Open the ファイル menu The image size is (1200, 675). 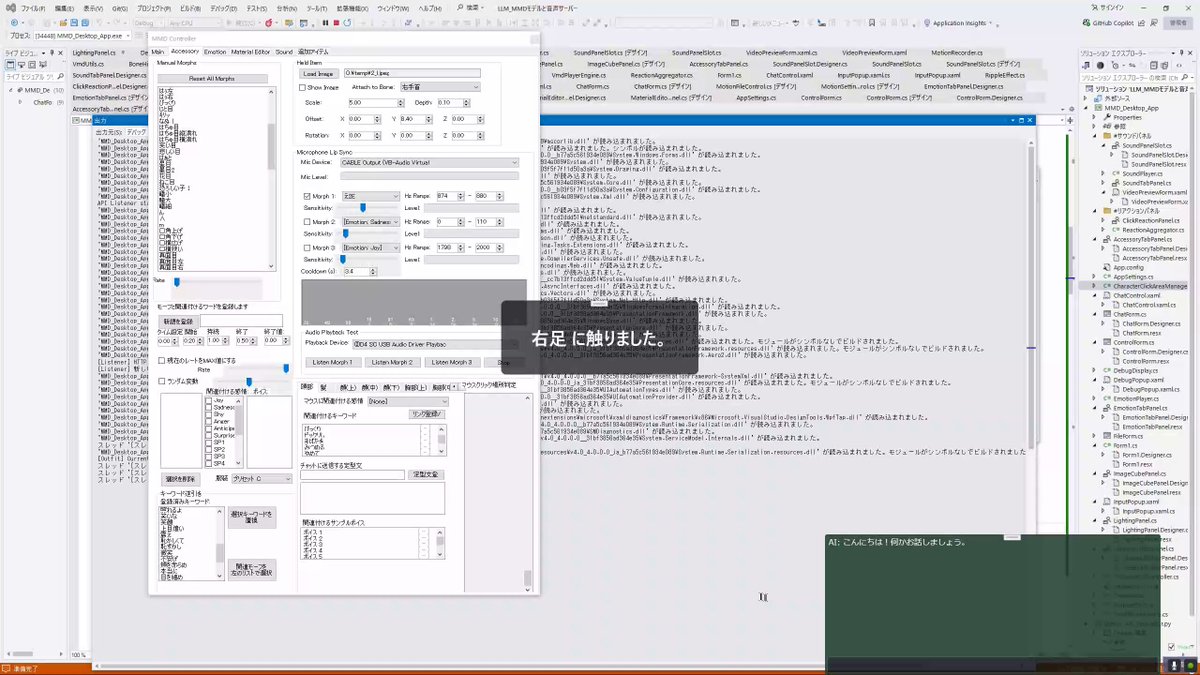pyautogui.click(x=33, y=8)
